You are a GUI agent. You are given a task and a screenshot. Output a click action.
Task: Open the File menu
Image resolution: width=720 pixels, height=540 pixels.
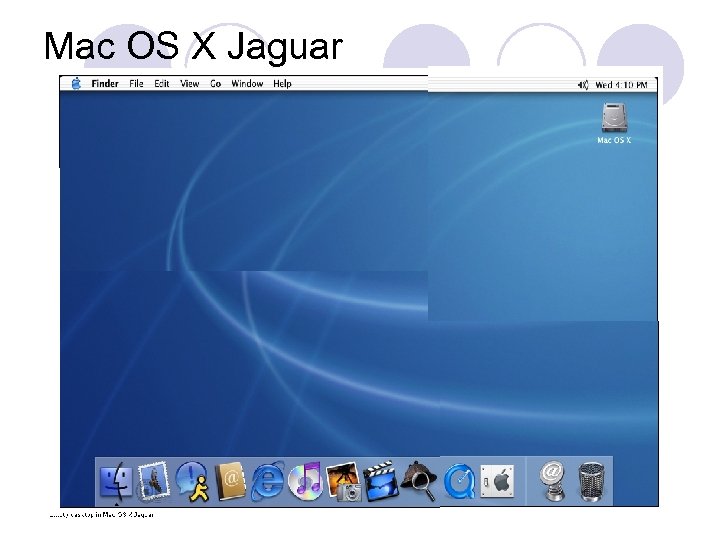[x=136, y=84]
